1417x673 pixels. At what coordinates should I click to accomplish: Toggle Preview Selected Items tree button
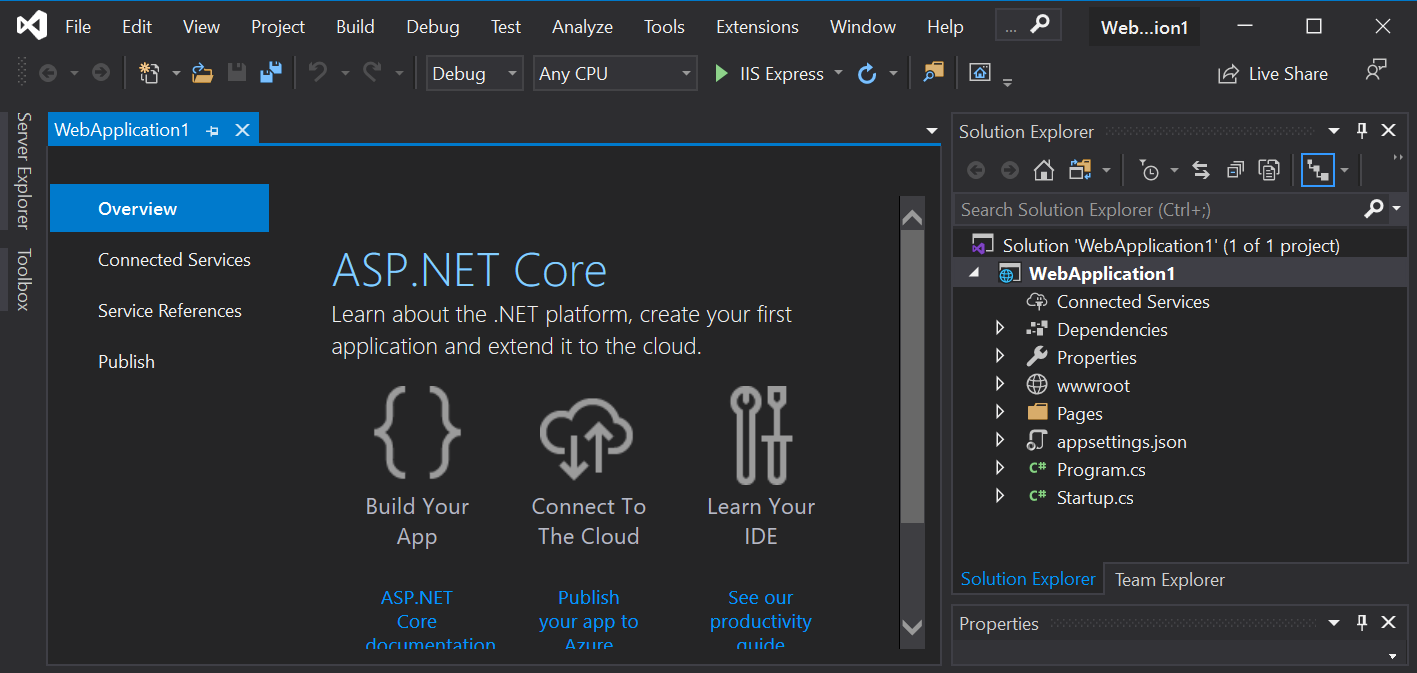(1318, 171)
